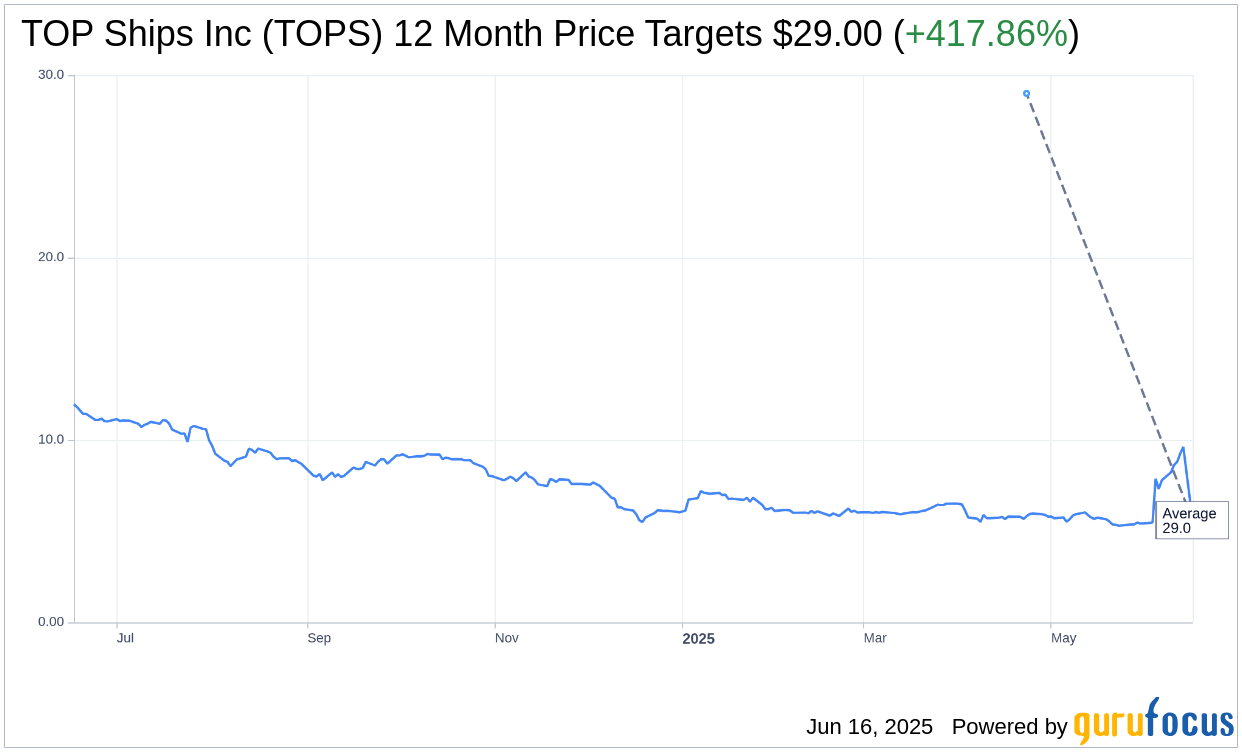The height and width of the screenshot is (752, 1242).
Task: Click the 'Jul' x-axis label
Action: coord(125,638)
